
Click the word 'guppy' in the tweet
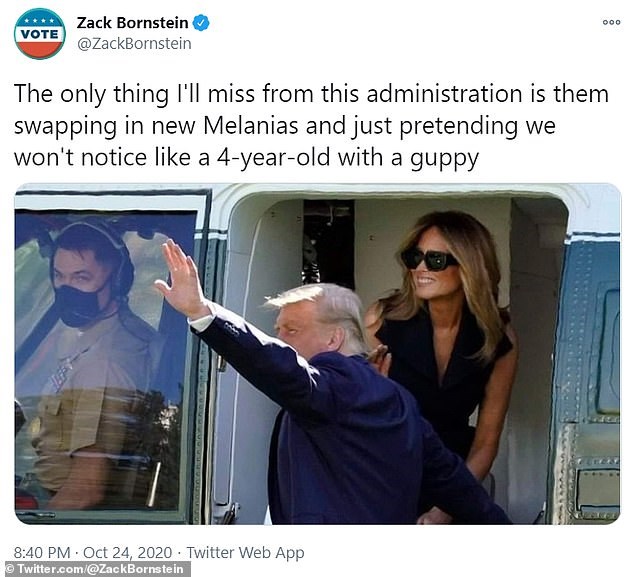(444, 159)
